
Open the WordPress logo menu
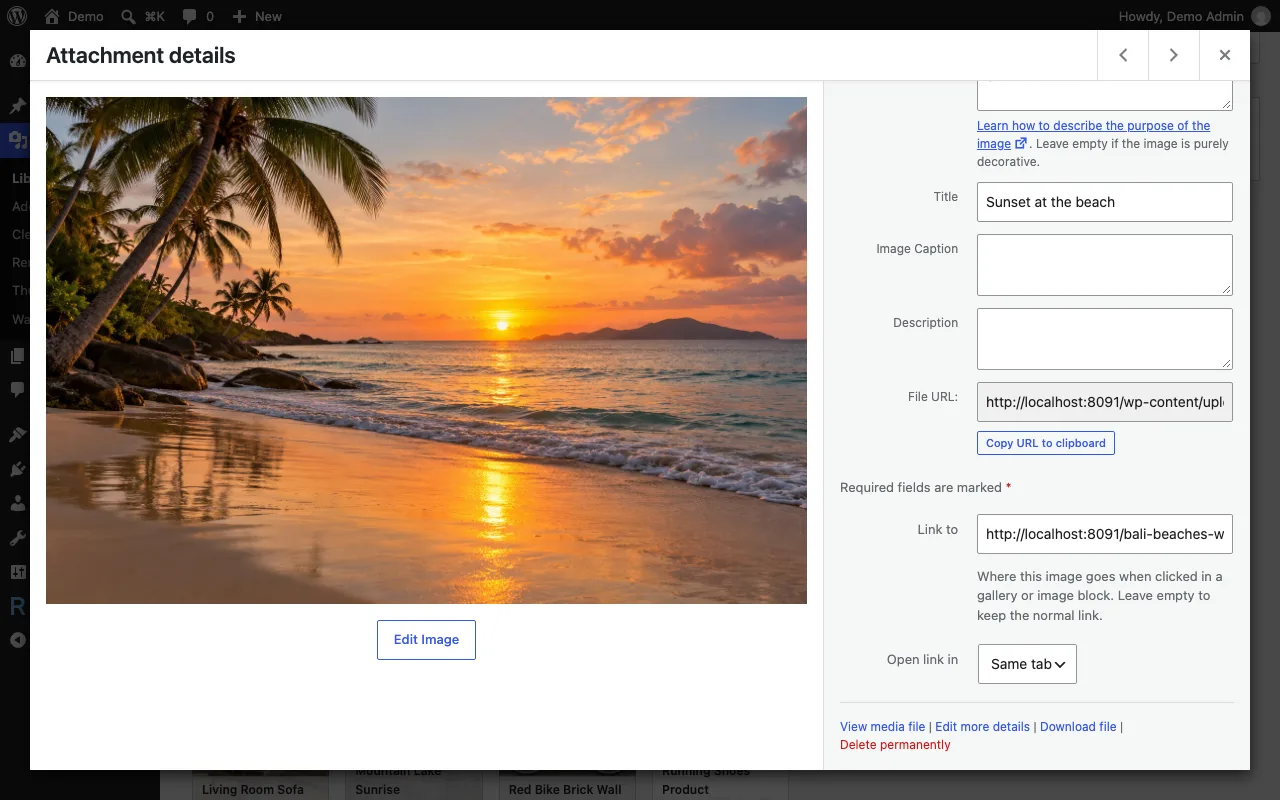click(x=17, y=16)
